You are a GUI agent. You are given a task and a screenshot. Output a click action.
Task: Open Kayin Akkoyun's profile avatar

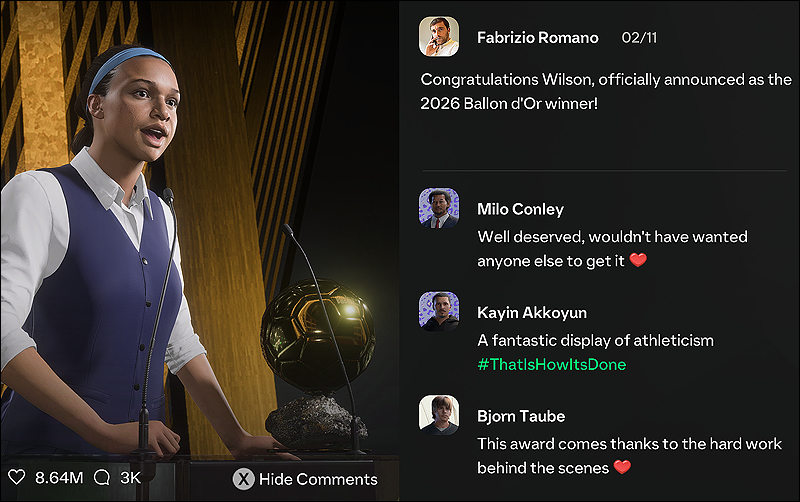439,312
